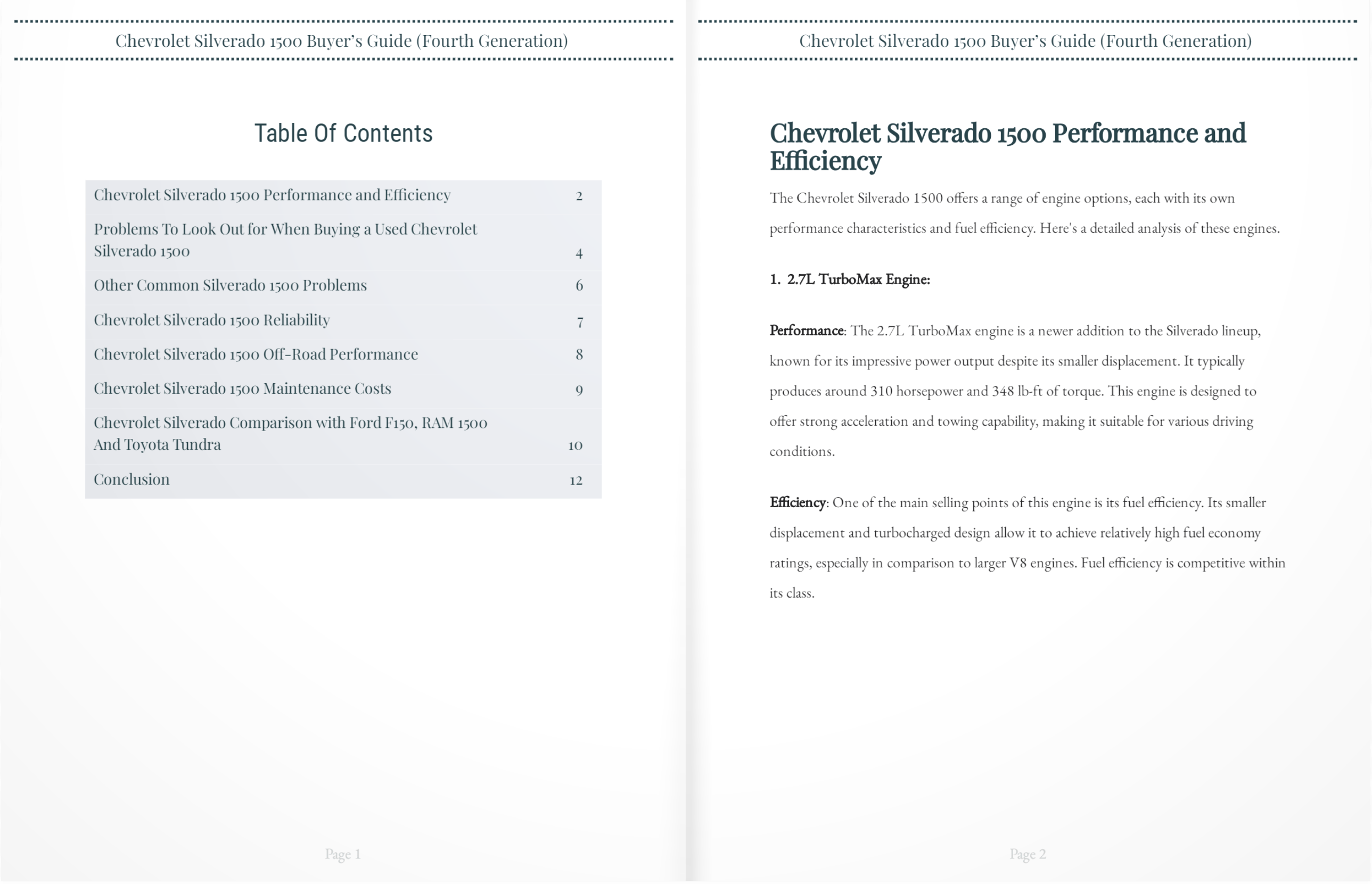The image size is (1372, 884).
Task: Click page number 6 in the contents table
Action: pyautogui.click(x=579, y=285)
